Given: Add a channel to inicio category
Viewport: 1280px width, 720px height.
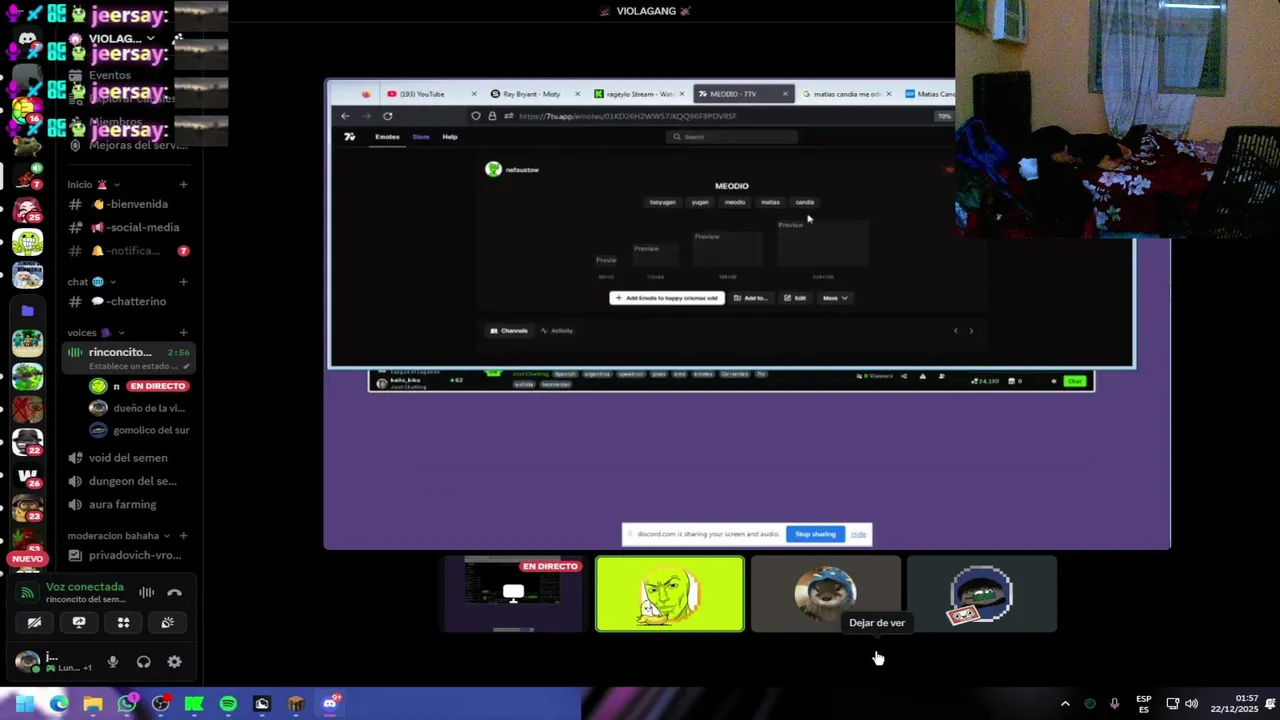Looking at the screenshot, I should click(183, 184).
